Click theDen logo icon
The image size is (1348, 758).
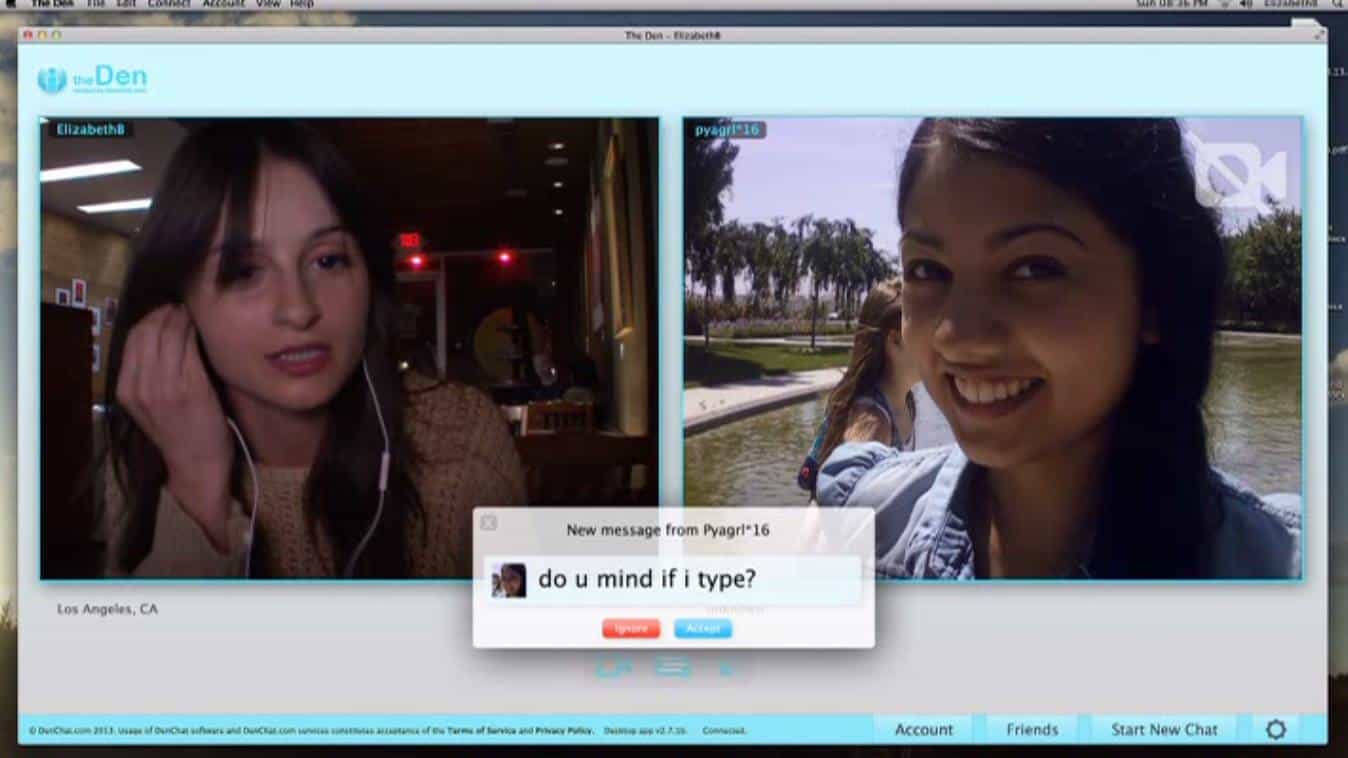pyautogui.click(x=52, y=80)
